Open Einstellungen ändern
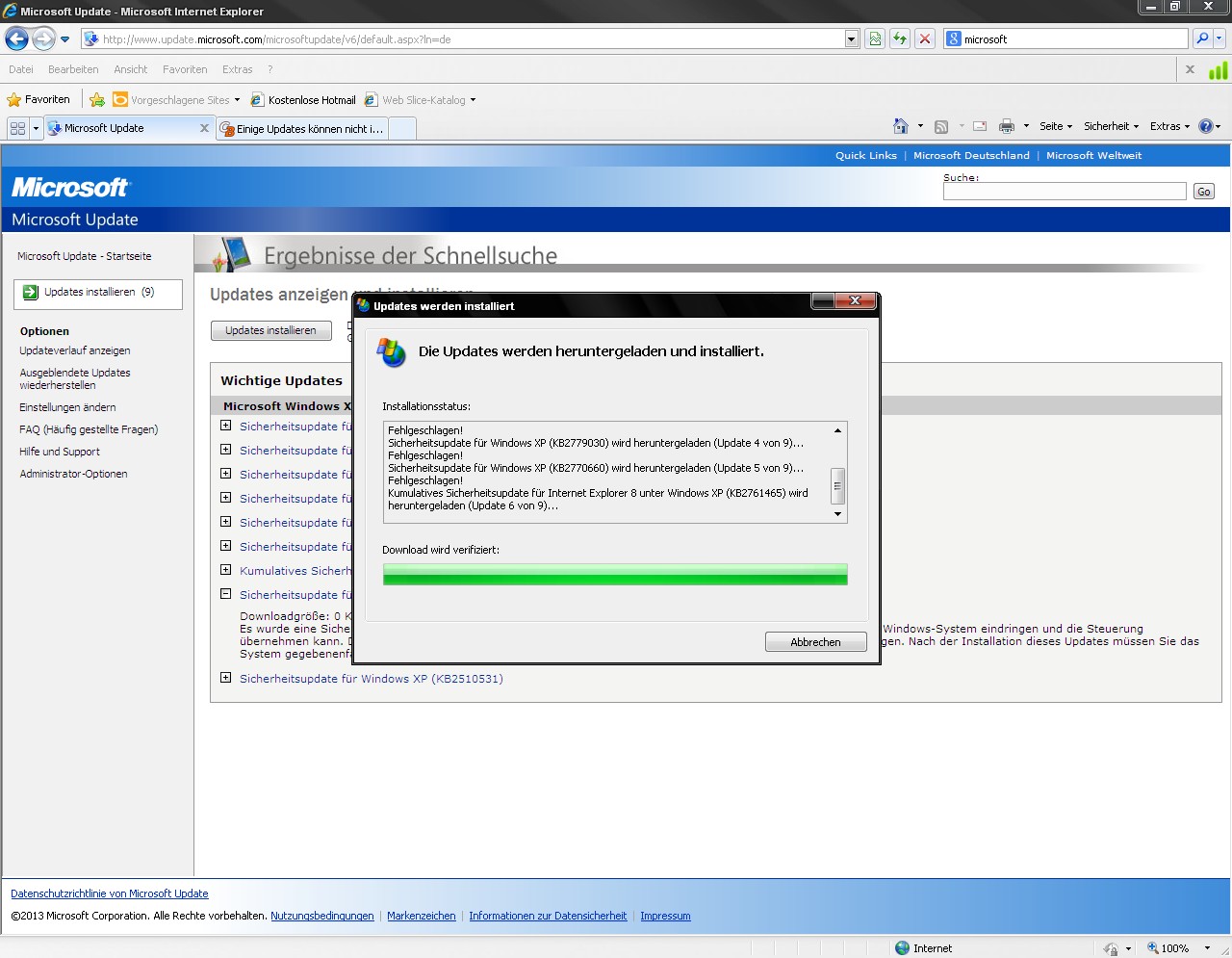The height and width of the screenshot is (958, 1232). click(x=67, y=407)
